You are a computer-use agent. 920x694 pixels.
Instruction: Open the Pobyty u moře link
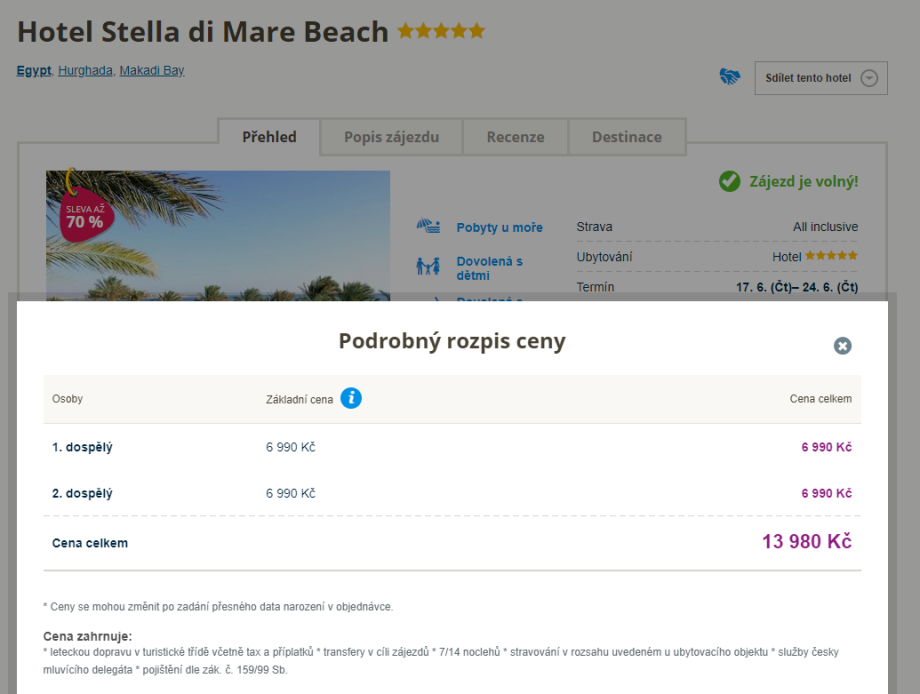pos(499,228)
